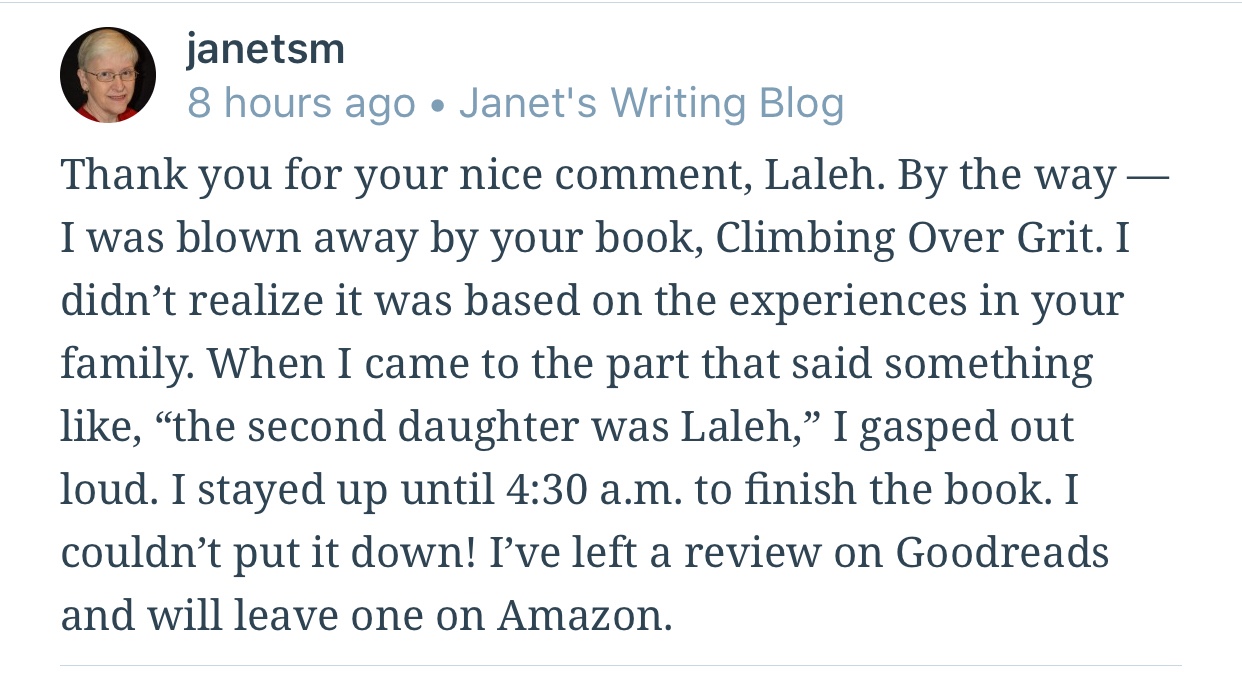Viewport: 1242px width, 680px height.
Task: Click the word "Goodreads" in the comment
Action: click(x=1002, y=553)
